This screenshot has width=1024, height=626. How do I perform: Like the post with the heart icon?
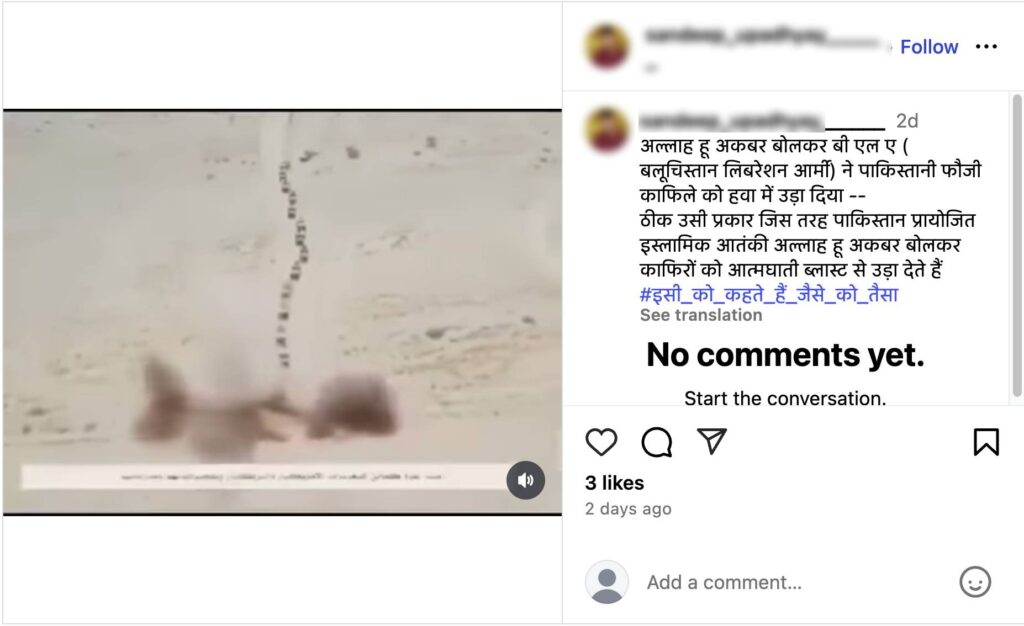[601, 442]
